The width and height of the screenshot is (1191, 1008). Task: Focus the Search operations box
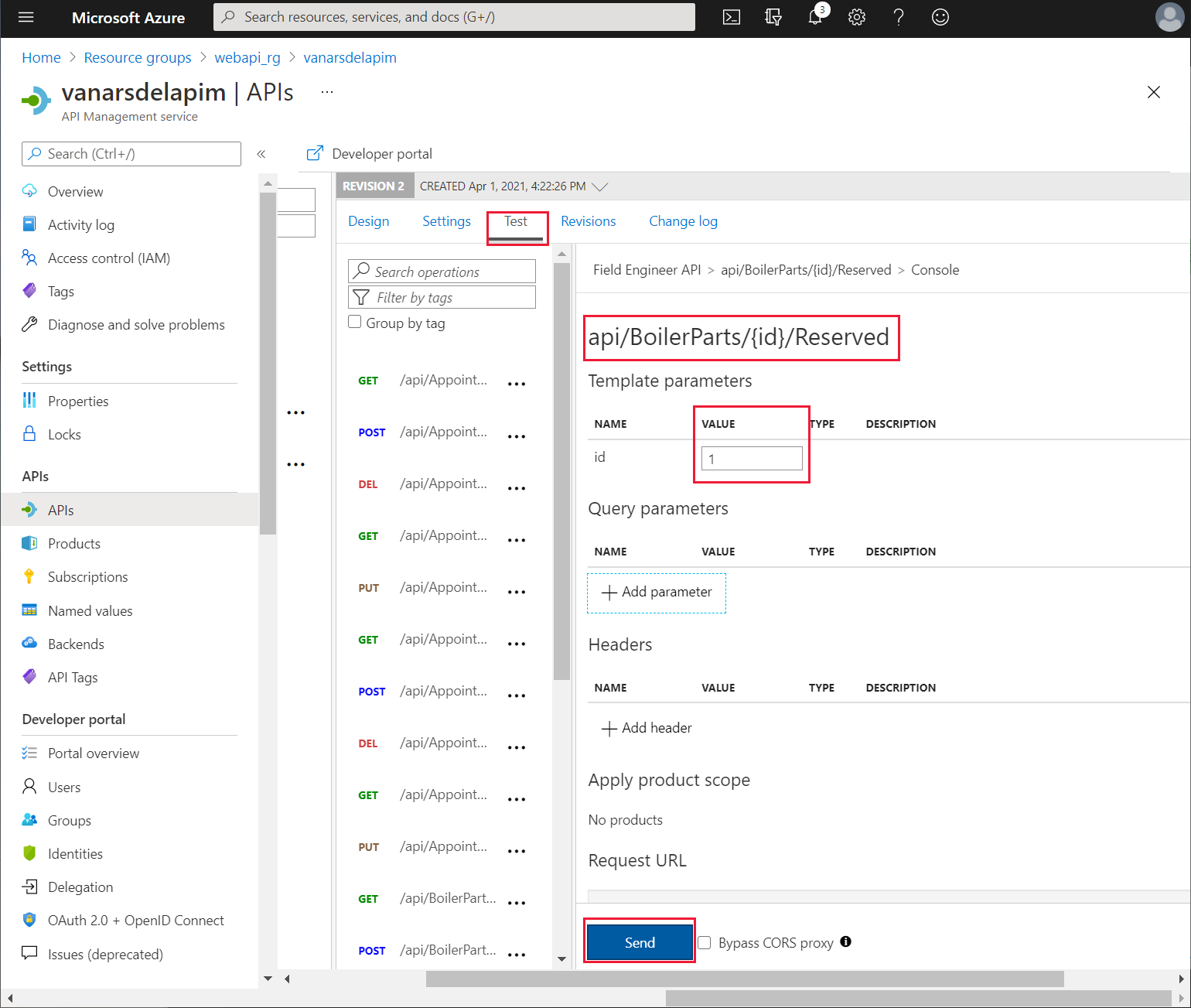pos(442,271)
